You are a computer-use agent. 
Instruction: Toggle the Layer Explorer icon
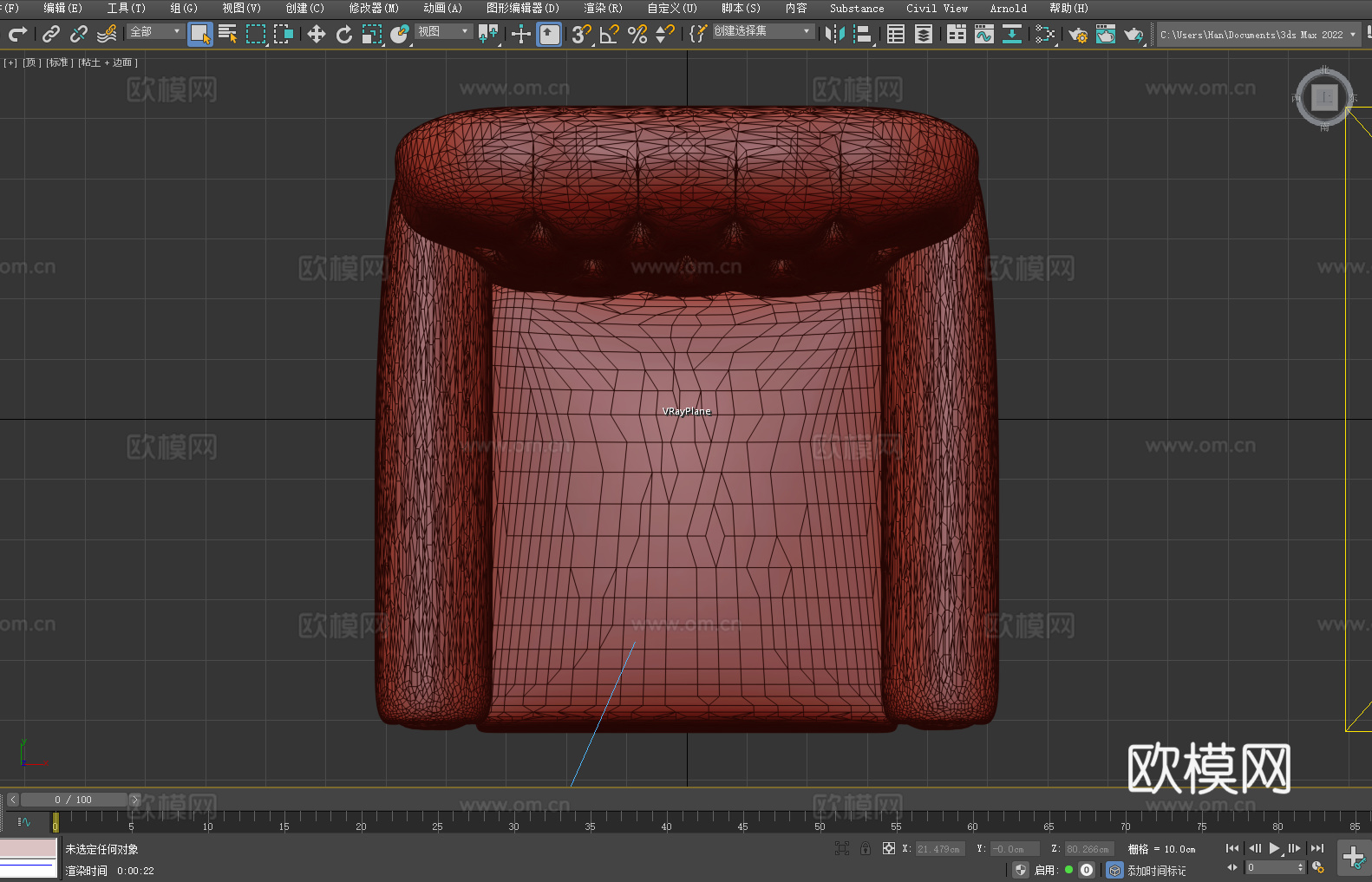pos(924,34)
